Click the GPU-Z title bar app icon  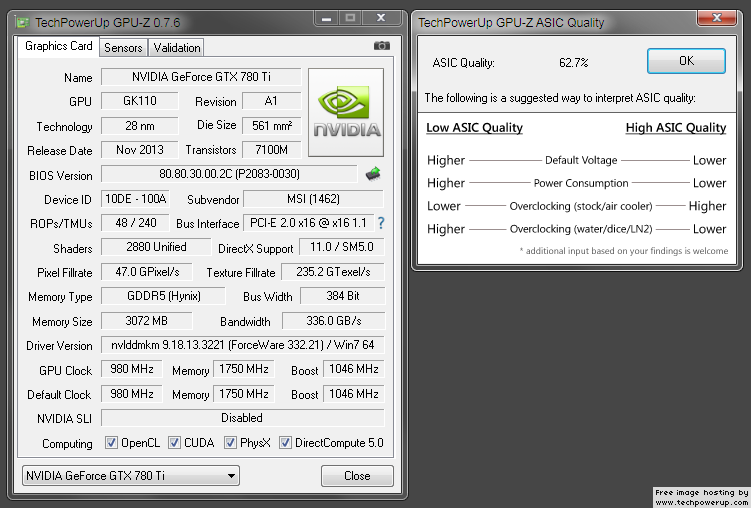(22, 22)
